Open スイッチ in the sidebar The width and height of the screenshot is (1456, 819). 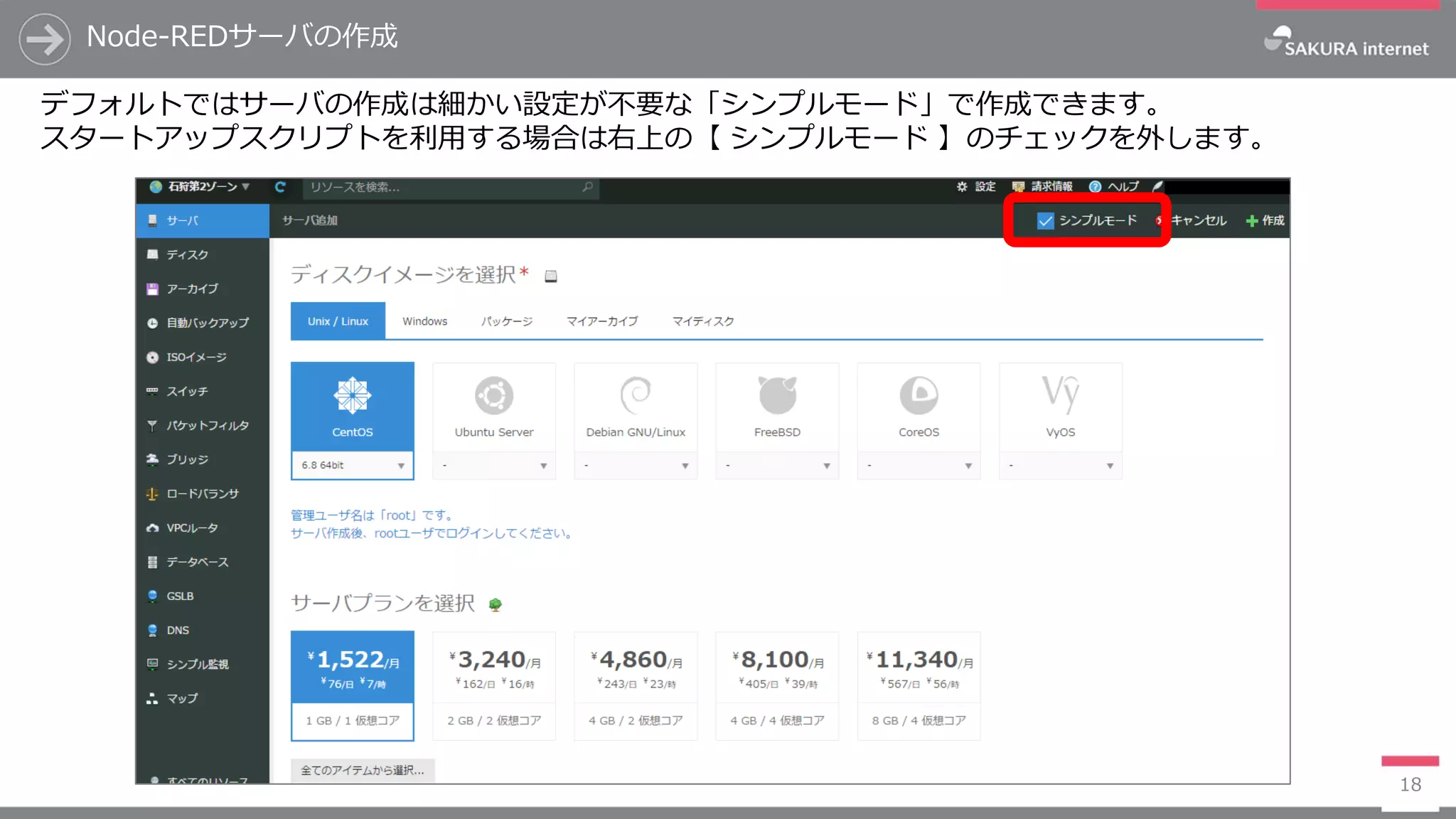point(203,391)
